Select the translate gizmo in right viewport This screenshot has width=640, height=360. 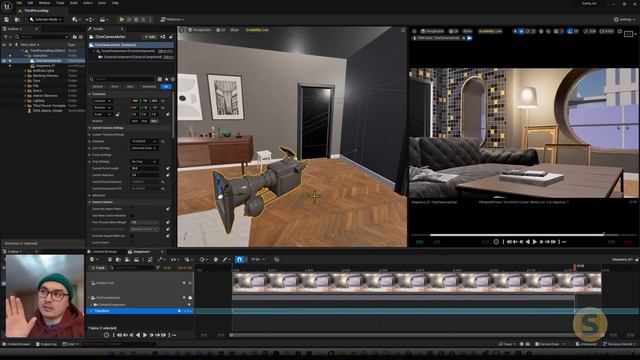521,31
